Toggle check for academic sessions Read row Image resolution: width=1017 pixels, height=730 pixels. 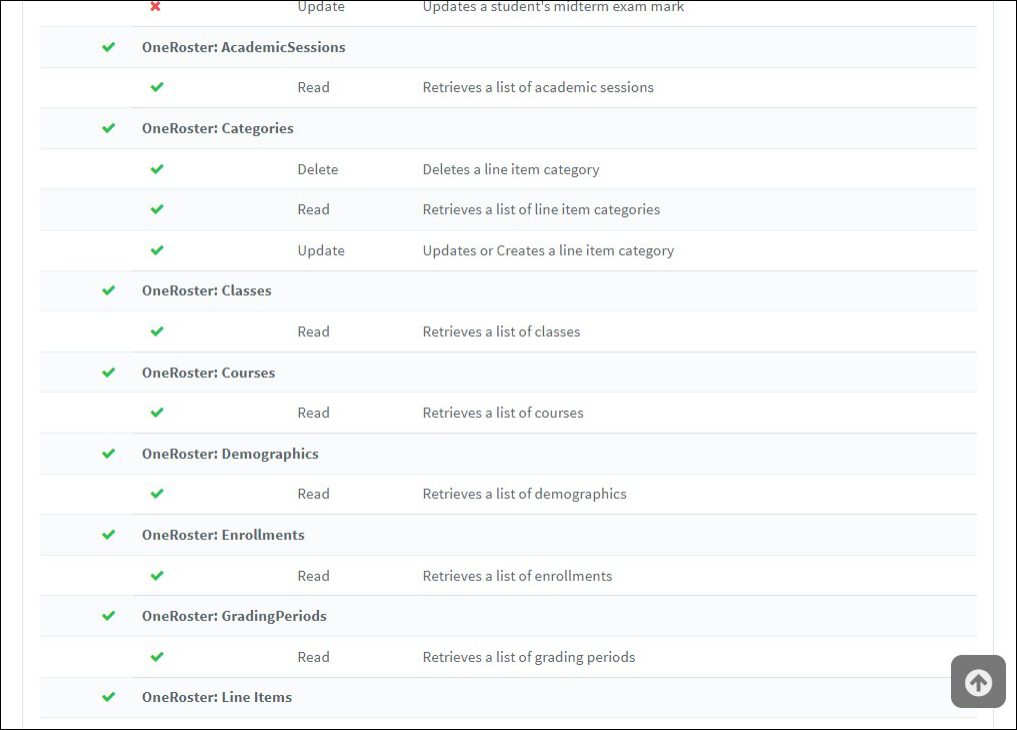pos(157,87)
